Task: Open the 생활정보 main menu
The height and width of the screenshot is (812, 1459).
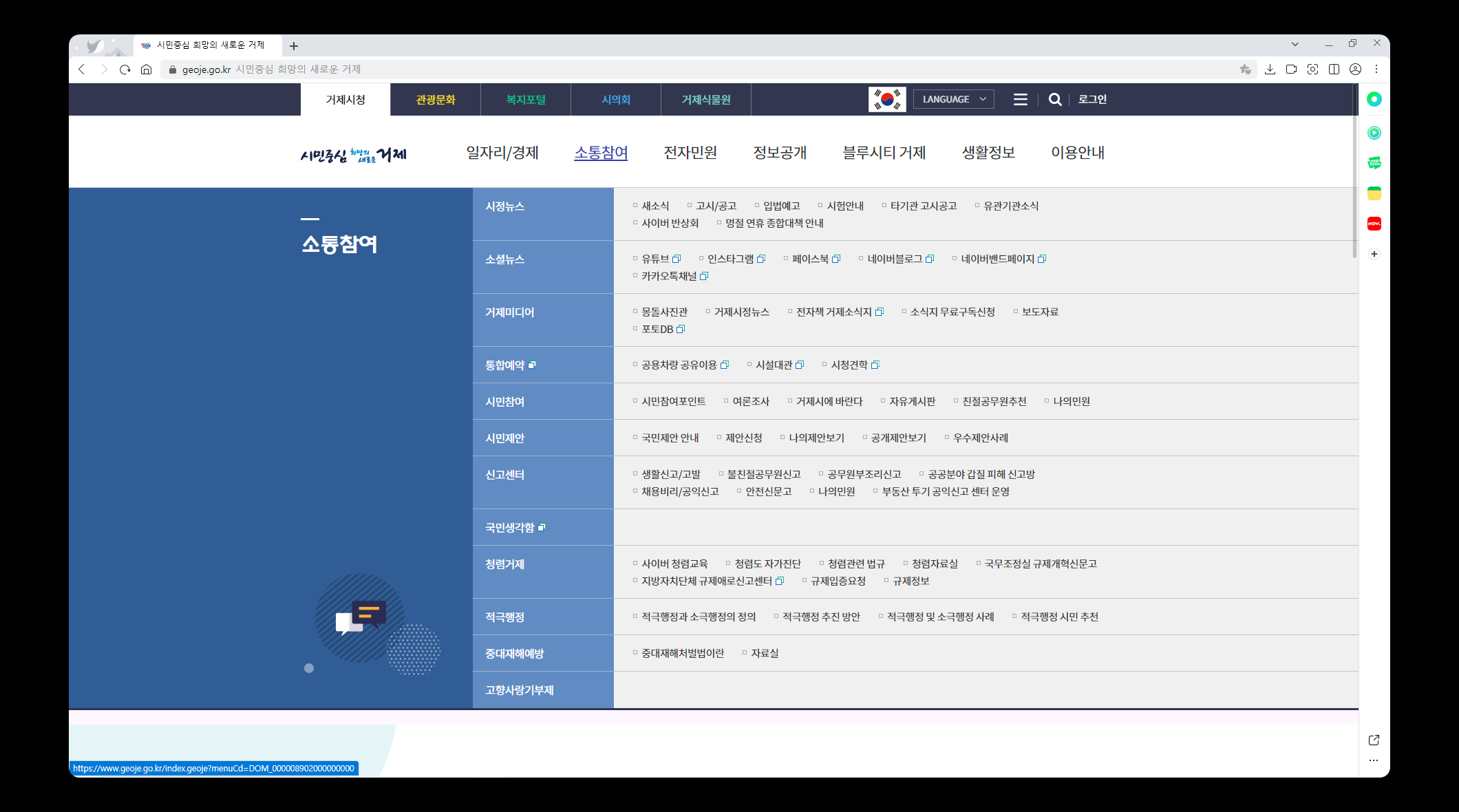Action: (x=988, y=152)
